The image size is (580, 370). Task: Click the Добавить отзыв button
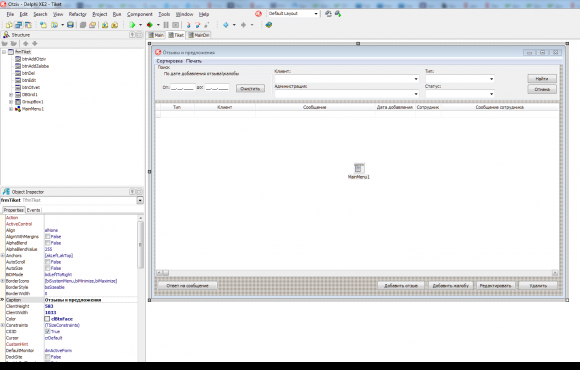coord(401,286)
